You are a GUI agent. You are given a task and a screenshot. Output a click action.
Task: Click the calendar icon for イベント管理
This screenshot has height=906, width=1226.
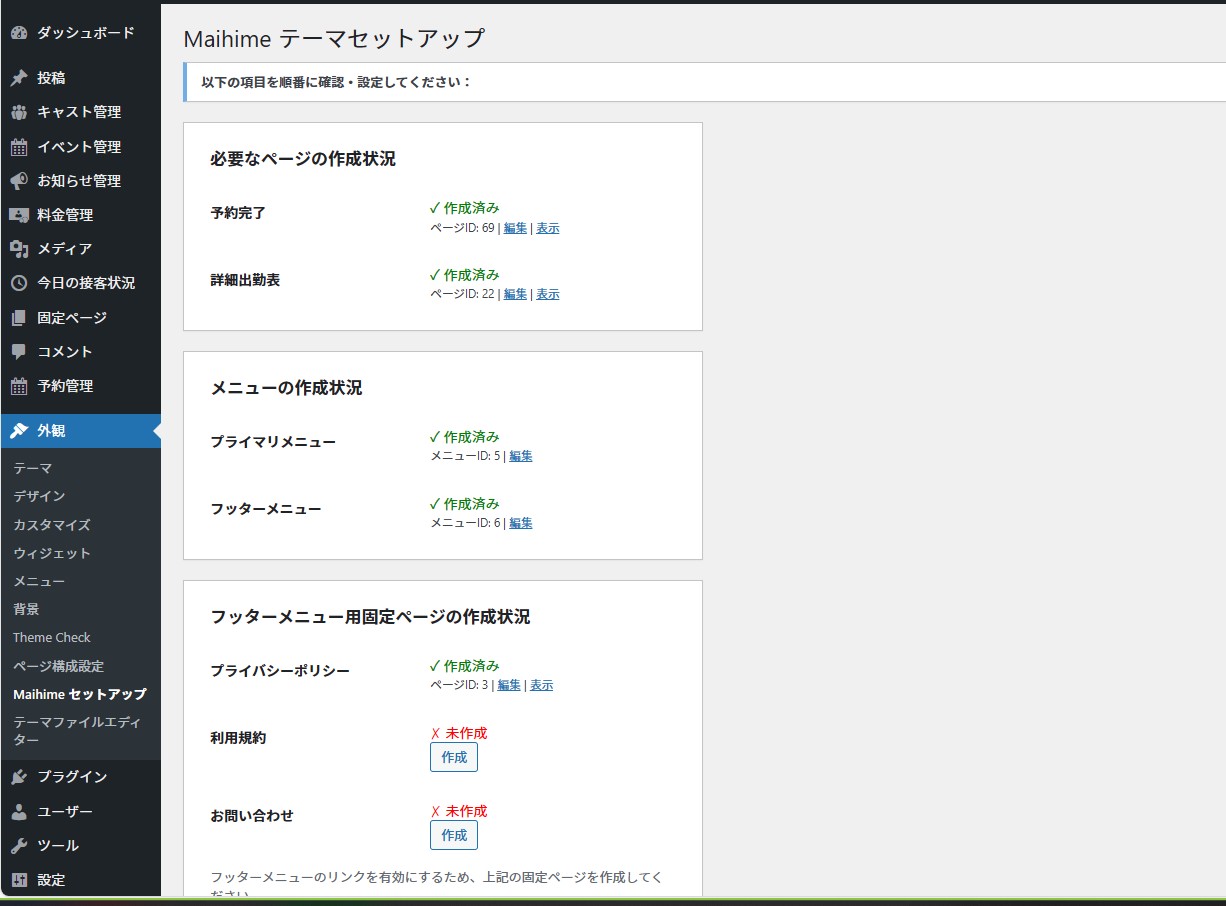click(x=19, y=147)
